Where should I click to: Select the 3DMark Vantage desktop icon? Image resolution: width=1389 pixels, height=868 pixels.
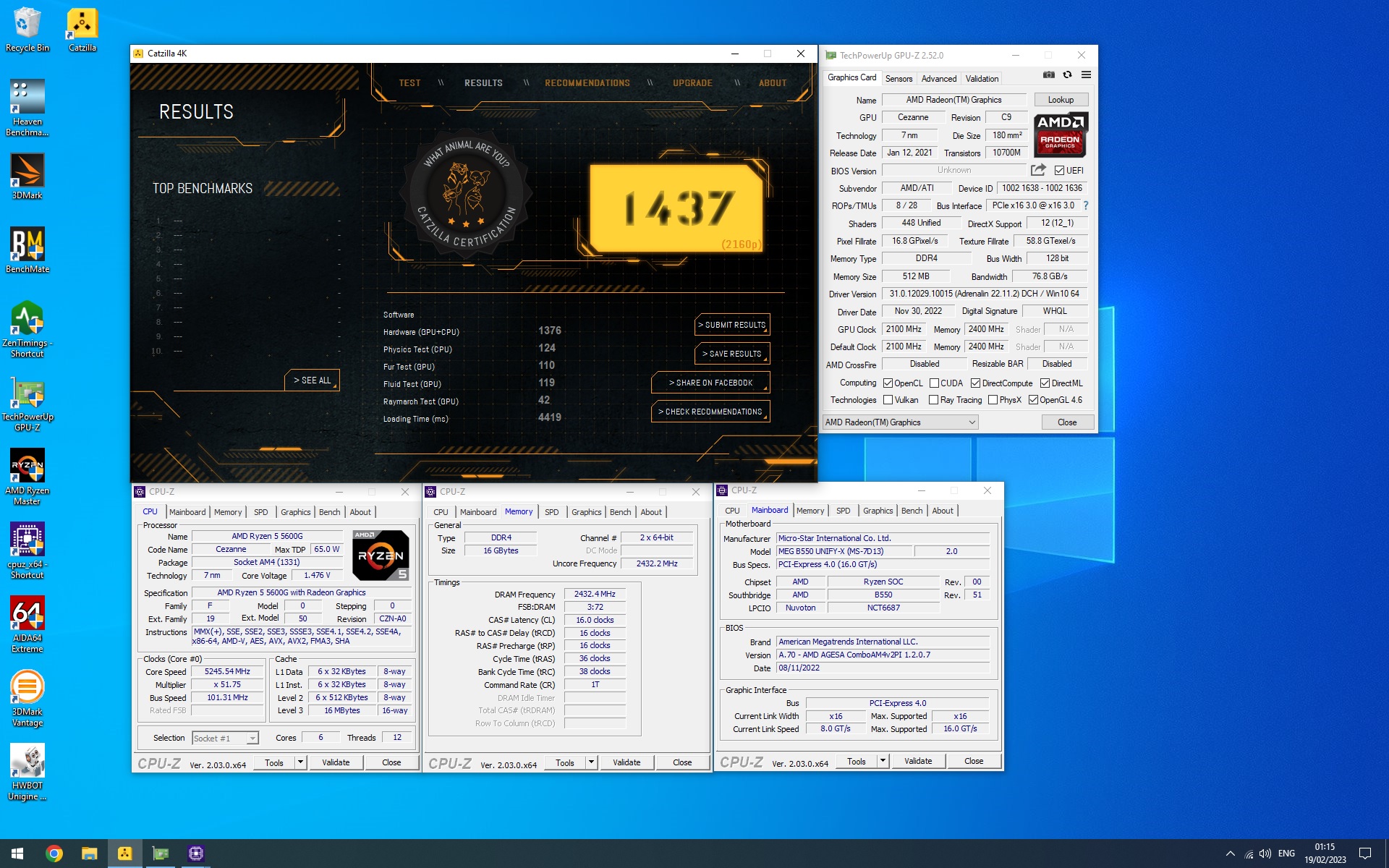tap(27, 698)
